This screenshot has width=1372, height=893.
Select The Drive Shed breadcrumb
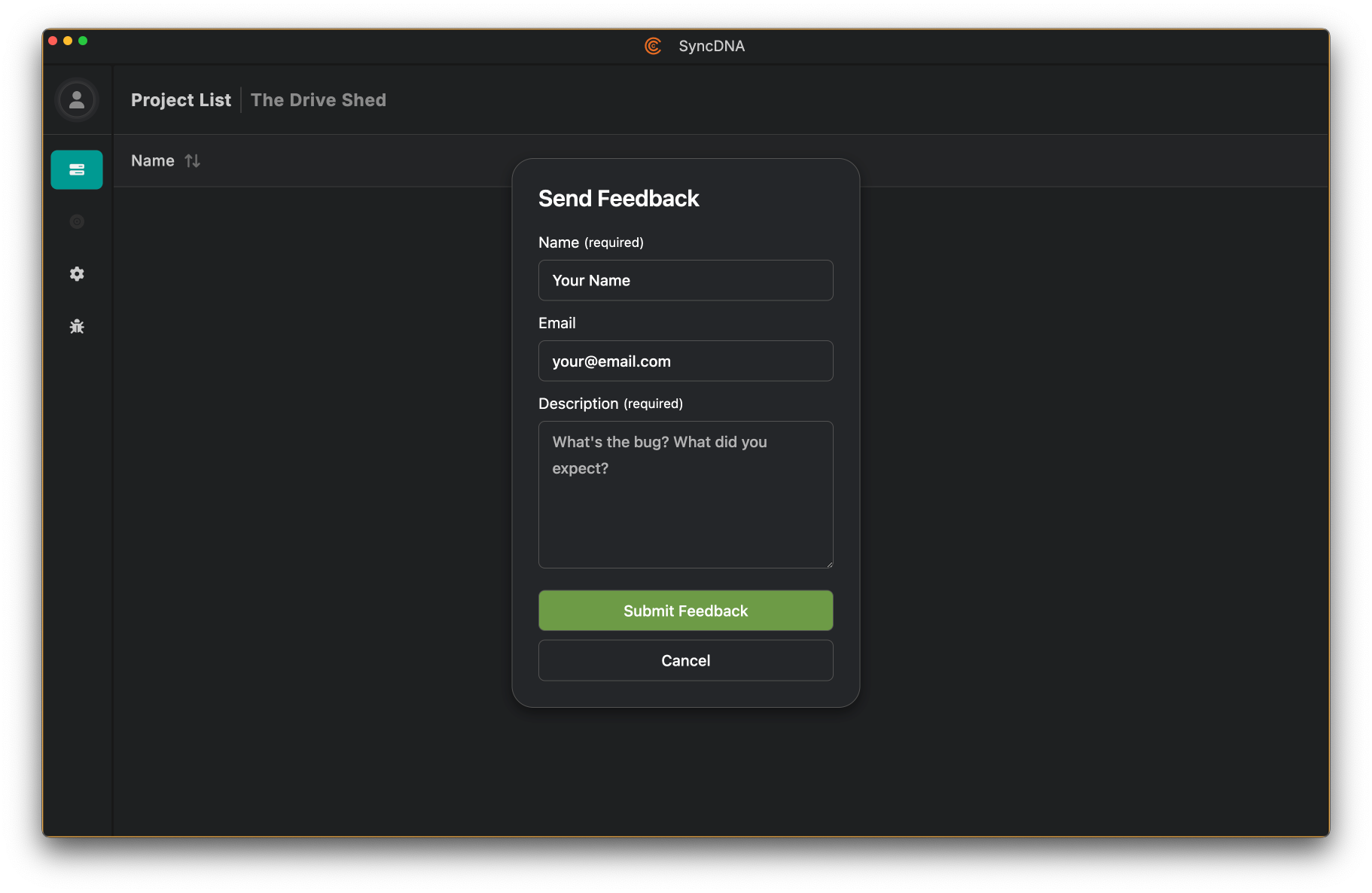318,99
